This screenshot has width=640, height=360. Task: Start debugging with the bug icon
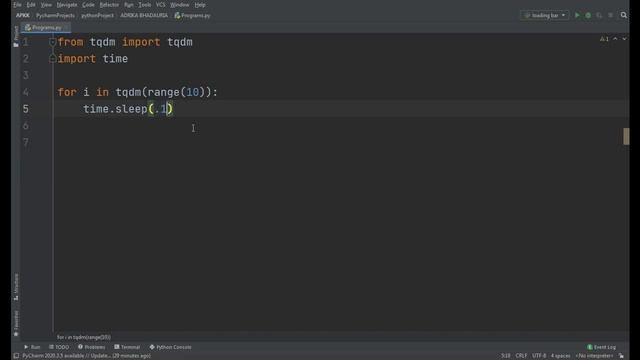pos(588,16)
